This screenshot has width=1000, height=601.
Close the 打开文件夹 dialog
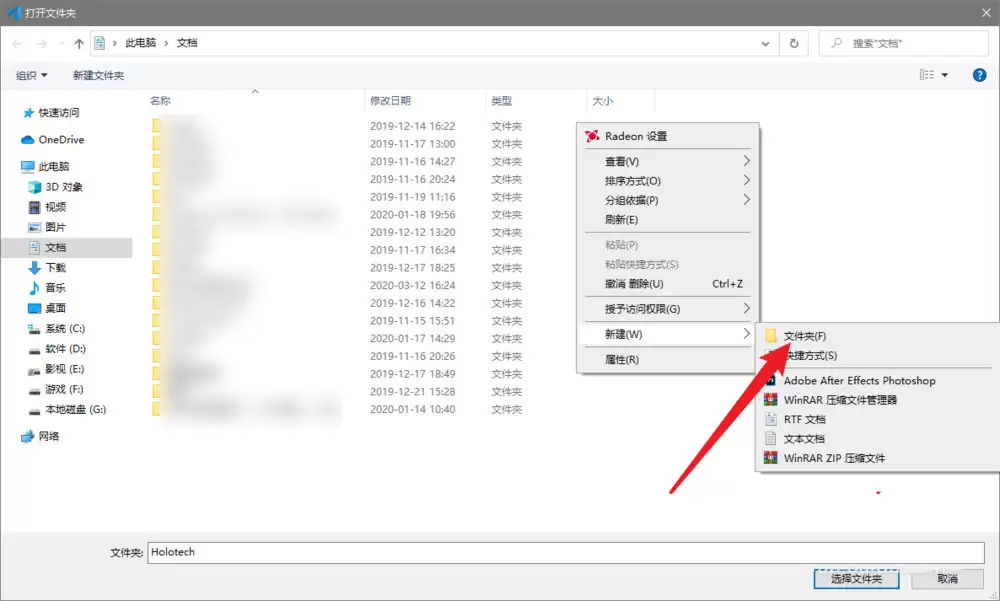point(986,13)
